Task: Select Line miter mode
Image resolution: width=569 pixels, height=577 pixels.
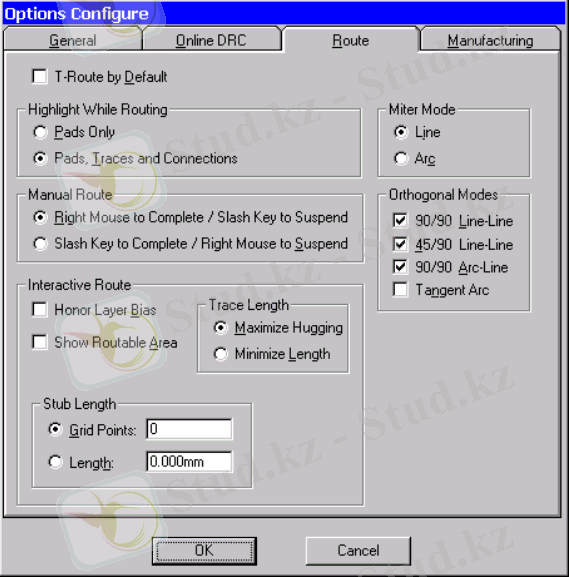Action: [401, 132]
